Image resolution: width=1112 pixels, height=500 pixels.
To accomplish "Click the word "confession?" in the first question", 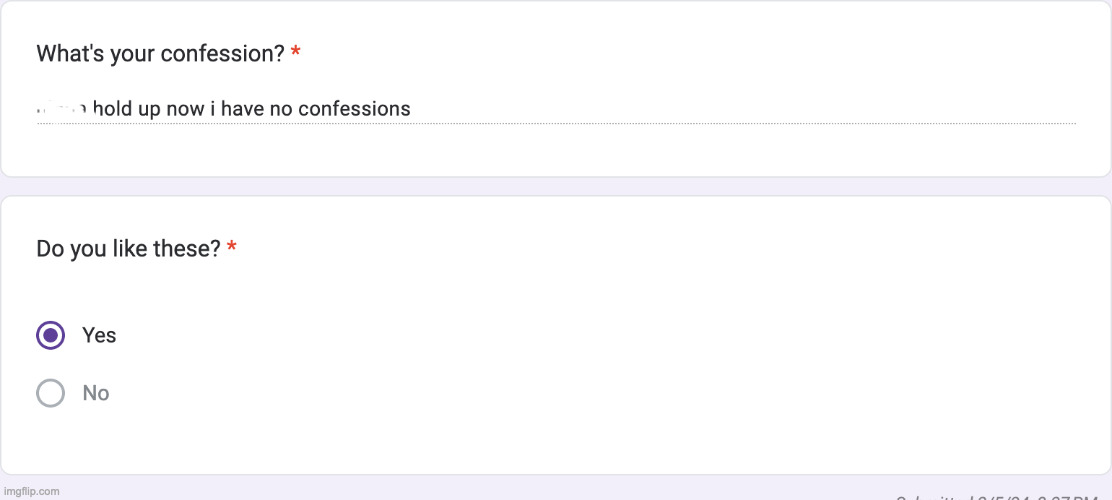I will tap(229, 54).
